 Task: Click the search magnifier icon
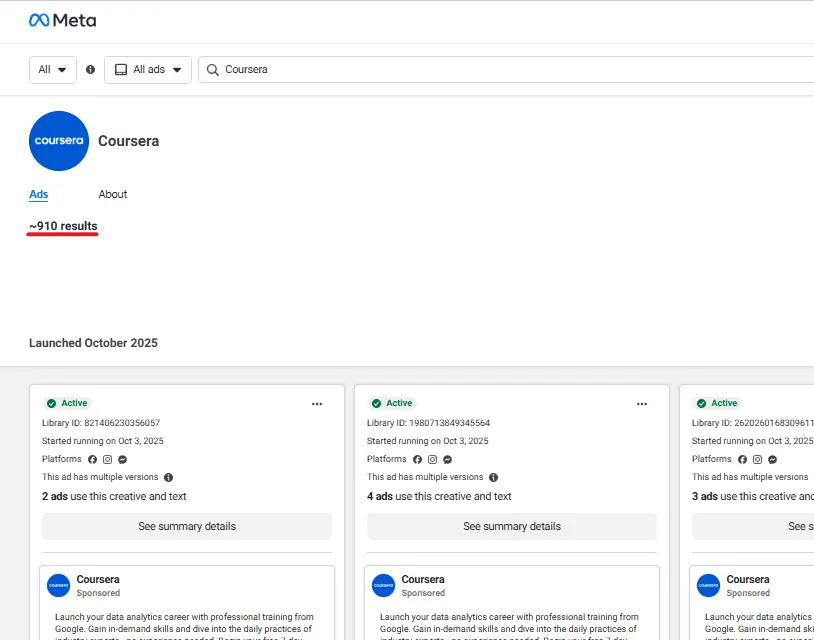coord(212,70)
